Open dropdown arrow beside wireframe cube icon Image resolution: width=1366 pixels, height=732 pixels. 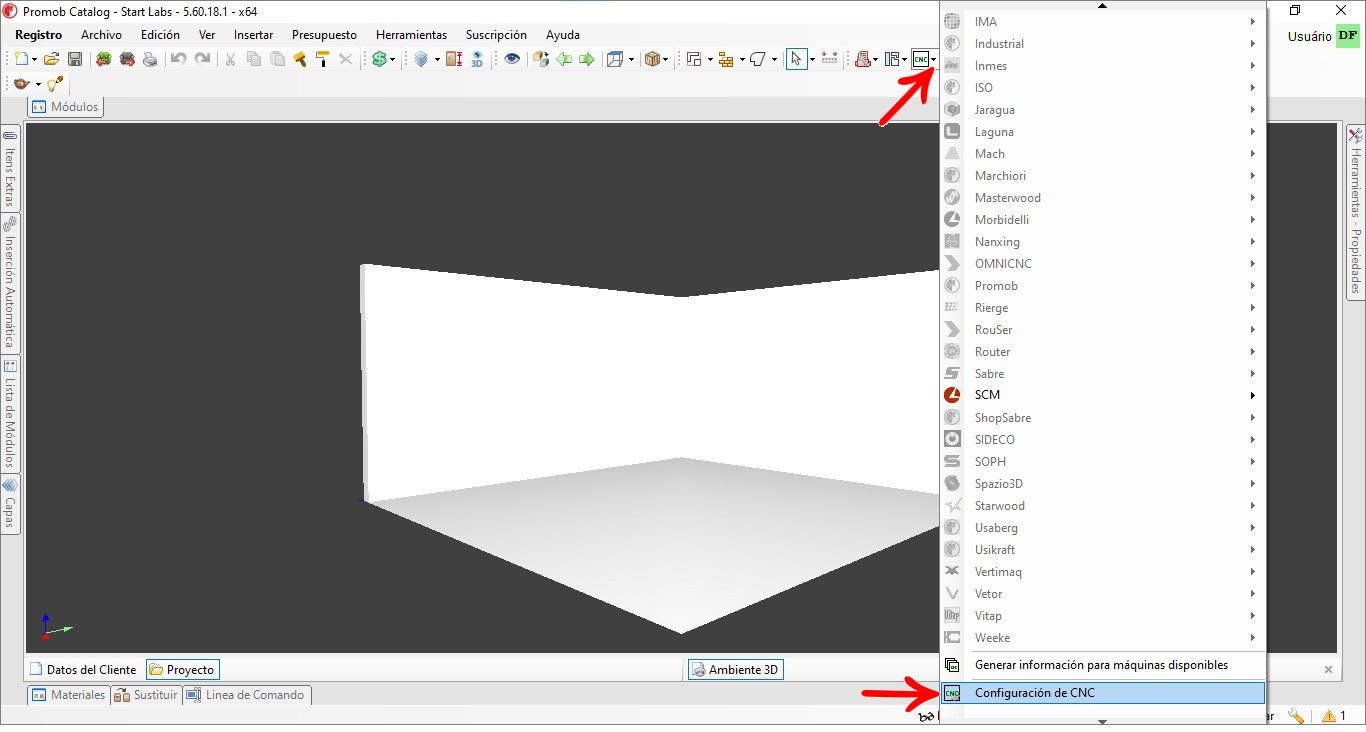click(x=631, y=60)
